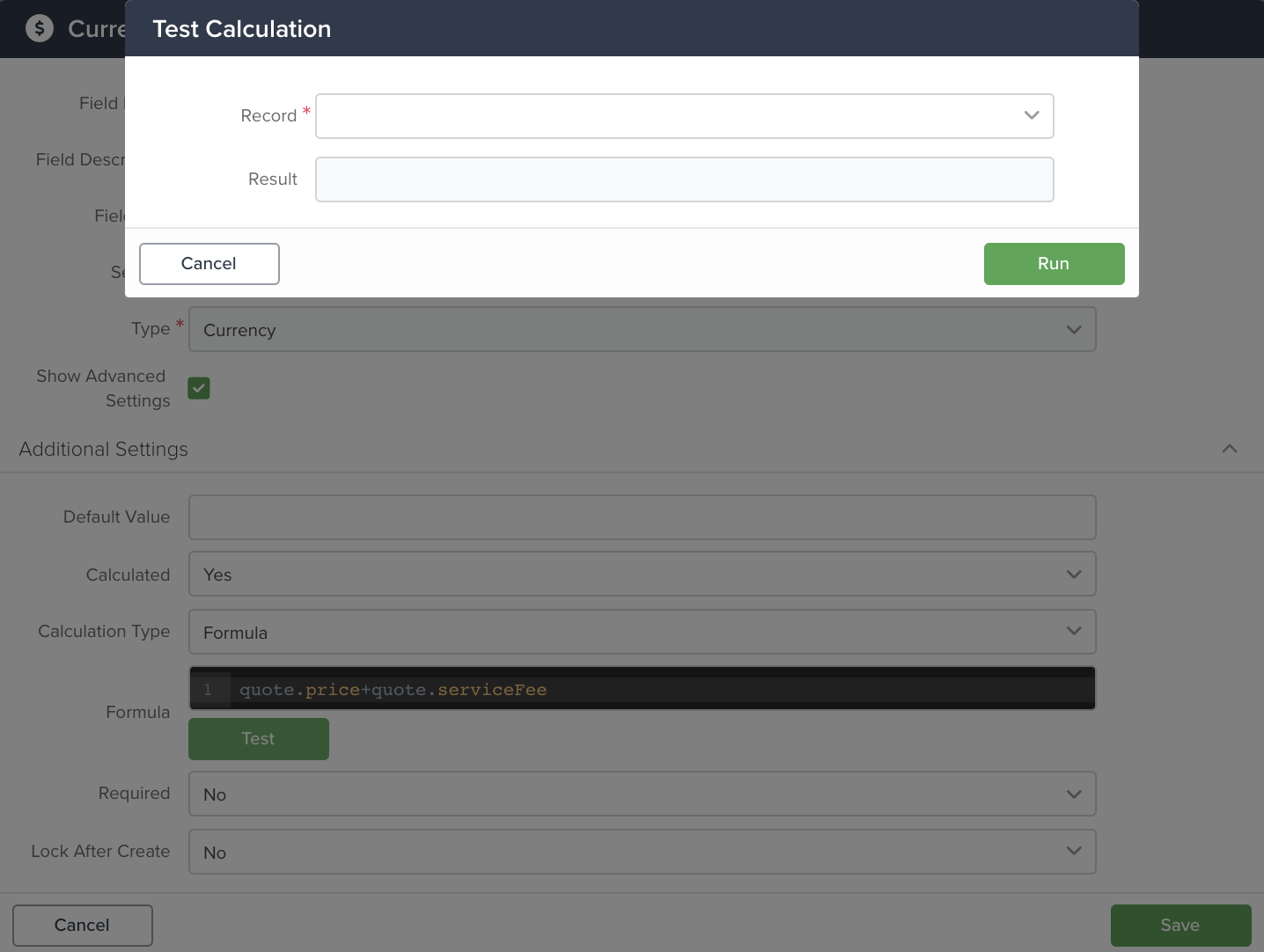
Task: Cancel the Test Calculation dialog
Action: point(209,264)
